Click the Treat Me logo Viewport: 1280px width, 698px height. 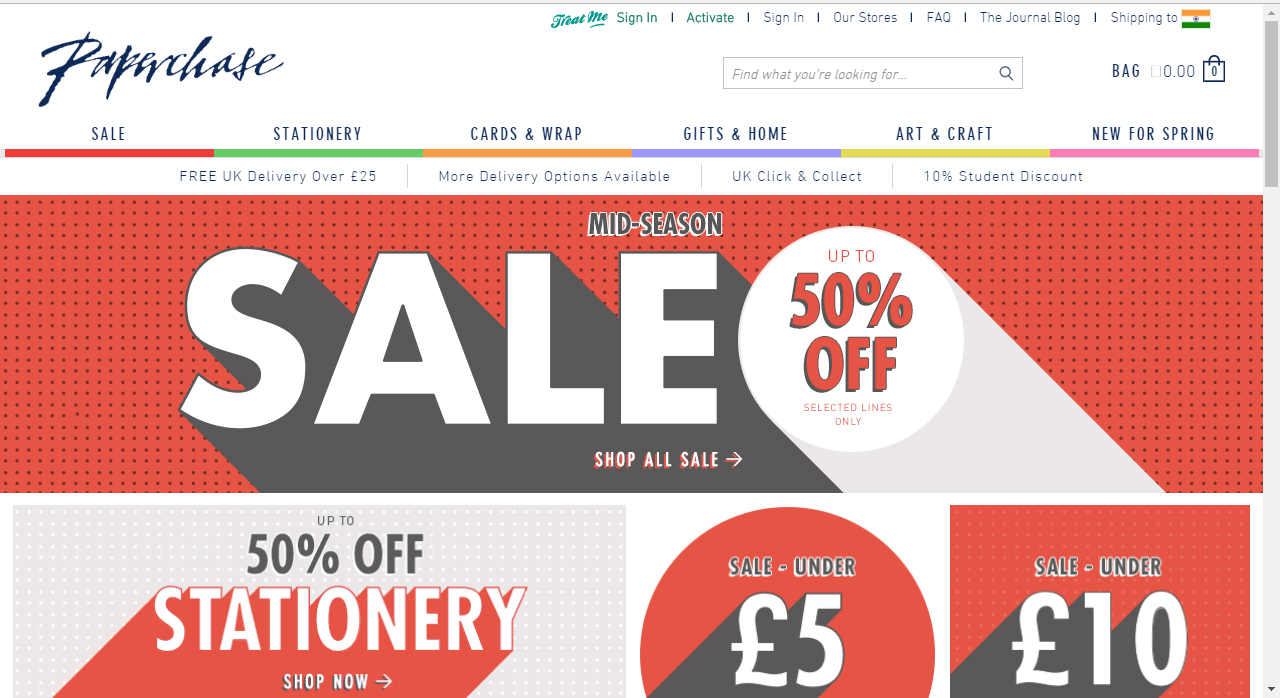[x=579, y=19]
